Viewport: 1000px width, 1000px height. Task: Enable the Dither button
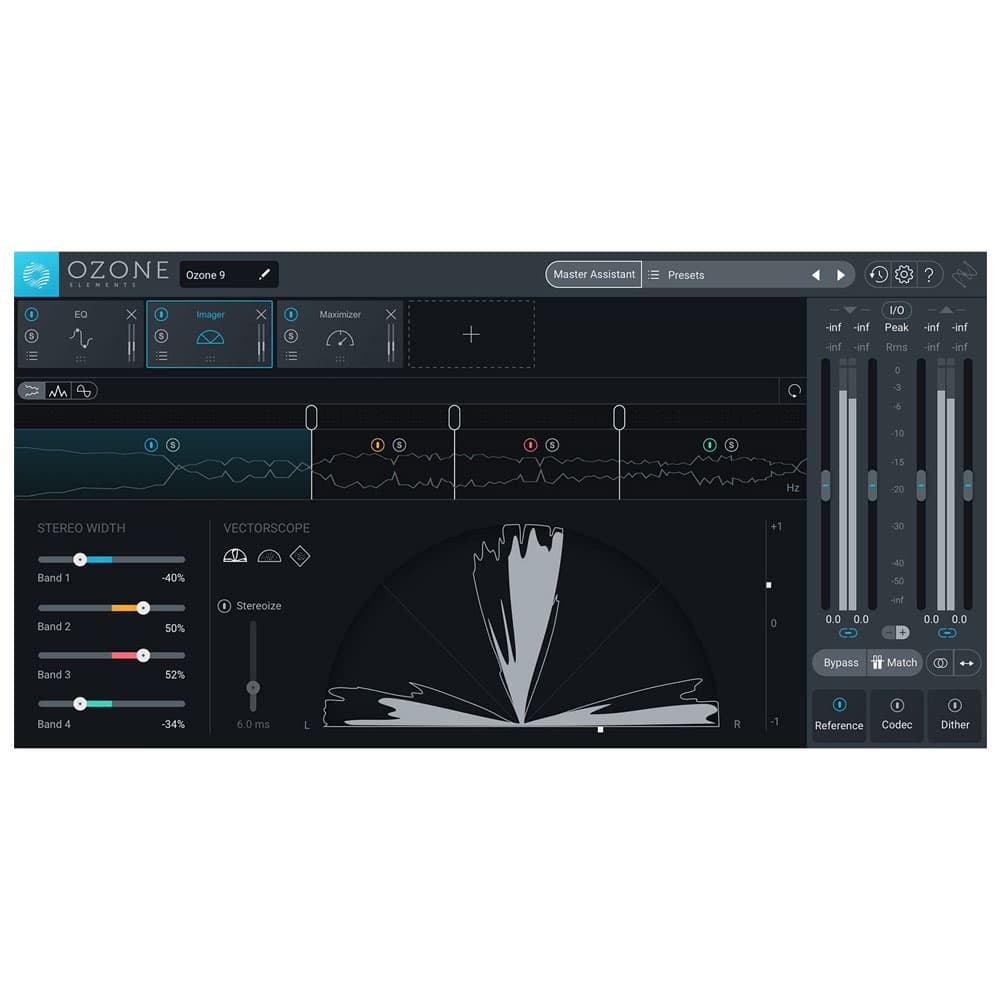tap(955, 715)
